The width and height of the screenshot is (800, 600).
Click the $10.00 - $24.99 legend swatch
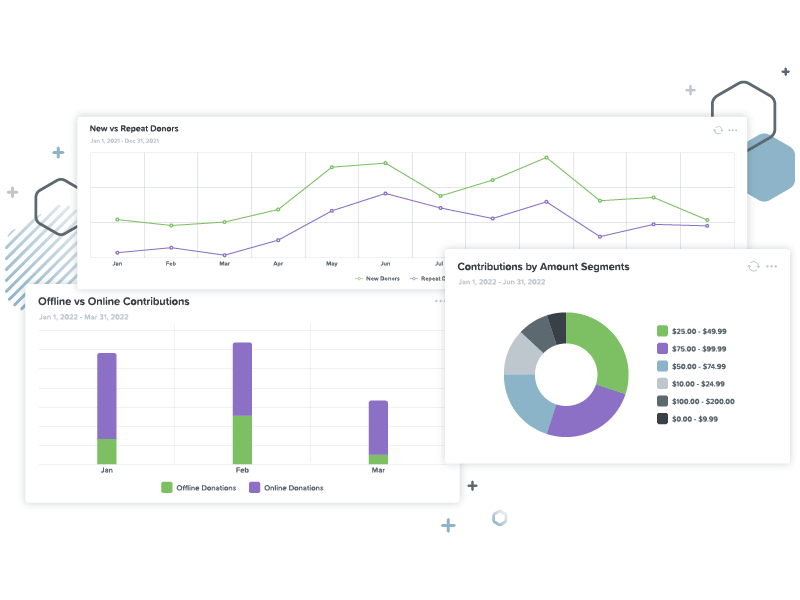(x=662, y=384)
